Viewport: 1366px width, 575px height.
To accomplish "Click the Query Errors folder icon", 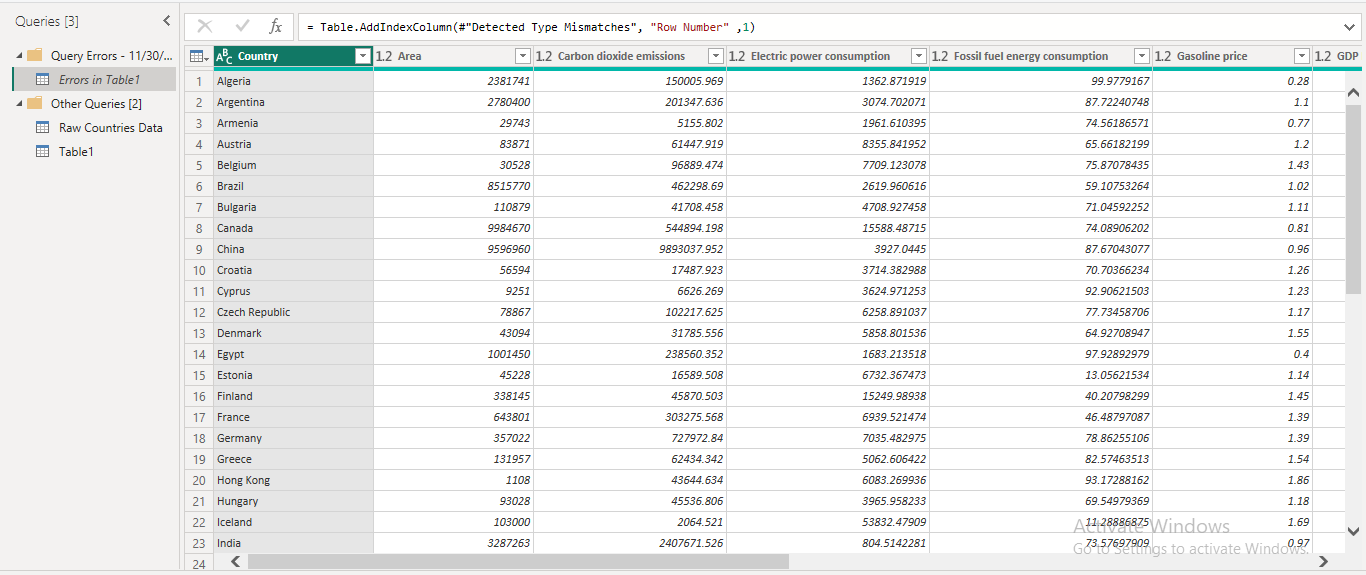I will pyautogui.click(x=35, y=56).
